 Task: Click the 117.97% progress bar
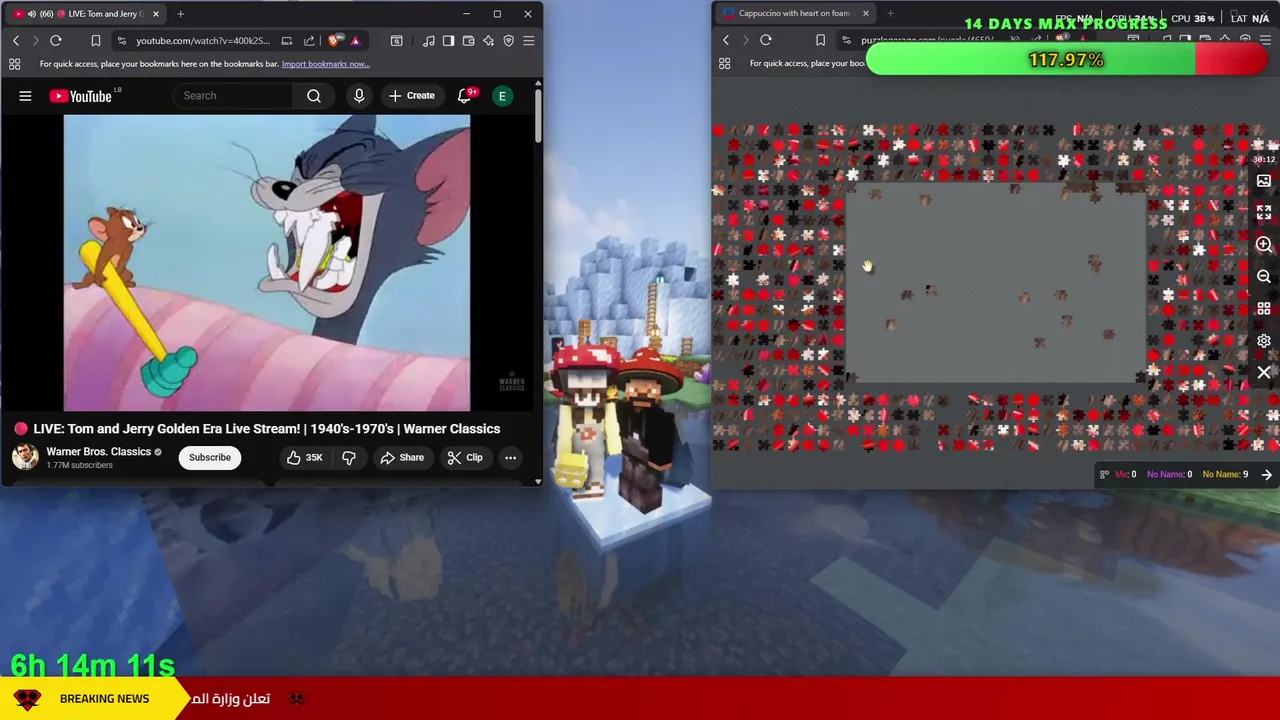coord(1067,60)
